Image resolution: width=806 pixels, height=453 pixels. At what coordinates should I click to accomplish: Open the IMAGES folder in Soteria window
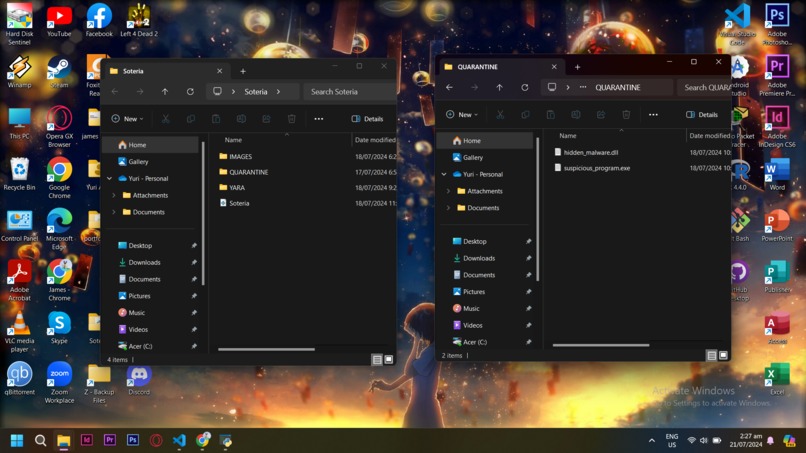[x=235, y=156]
